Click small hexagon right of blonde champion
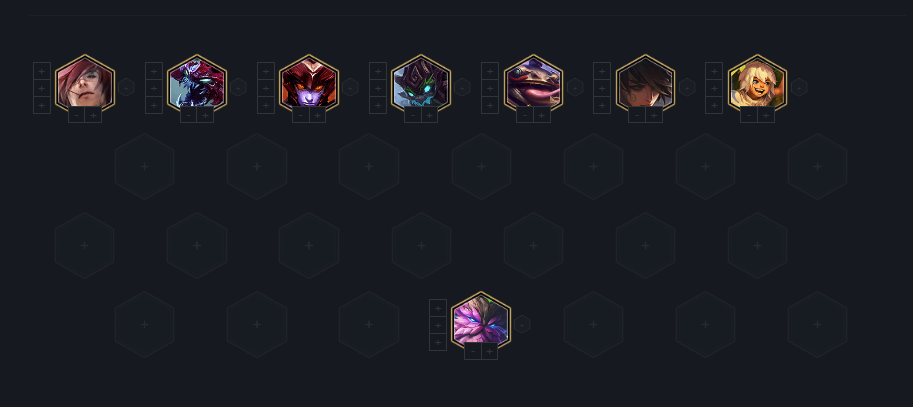This screenshot has width=913, height=407. click(799, 87)
